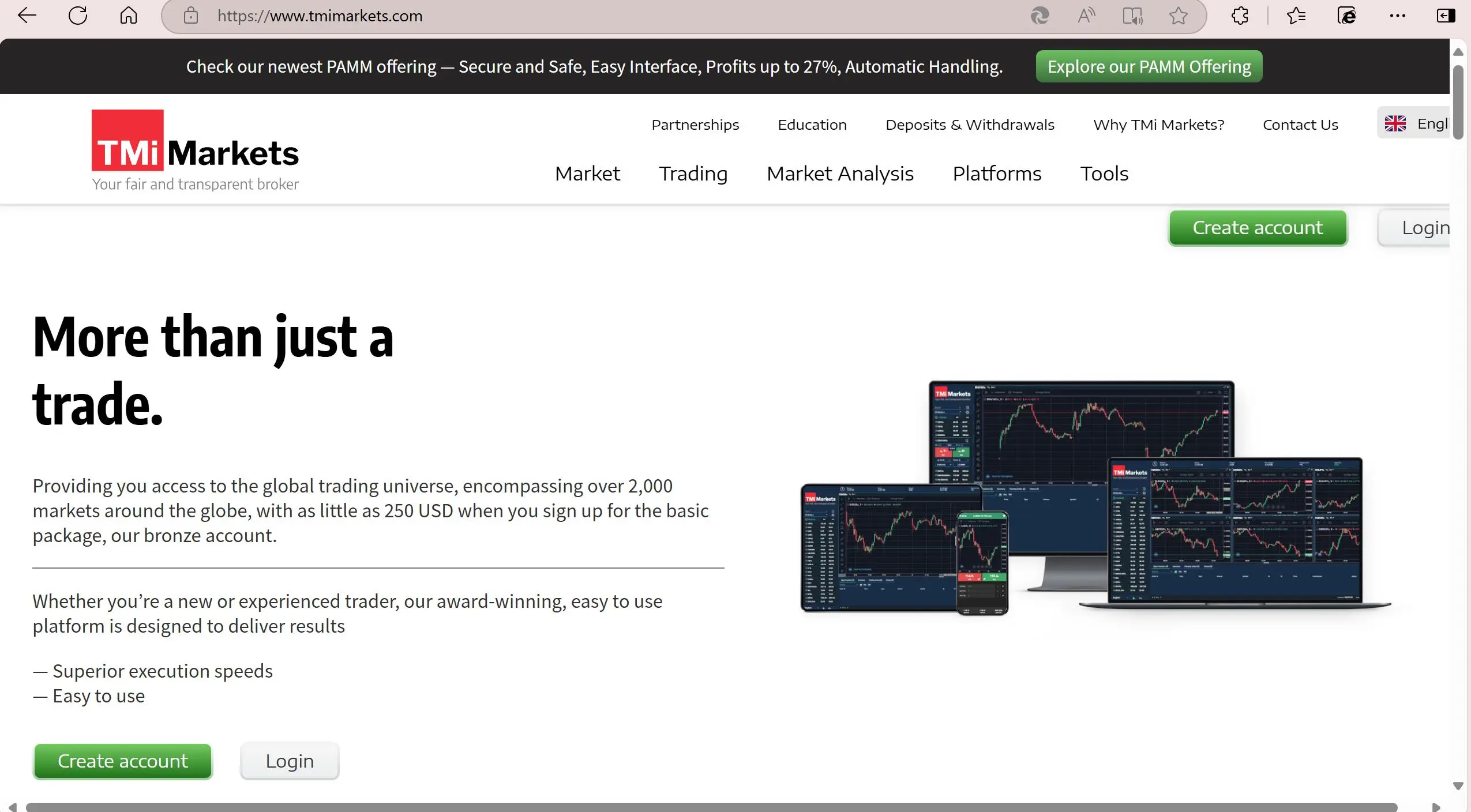
Task: Click the vertical scrollbar up arrow
Action: pyautogui.click(x=1458, y=52)
